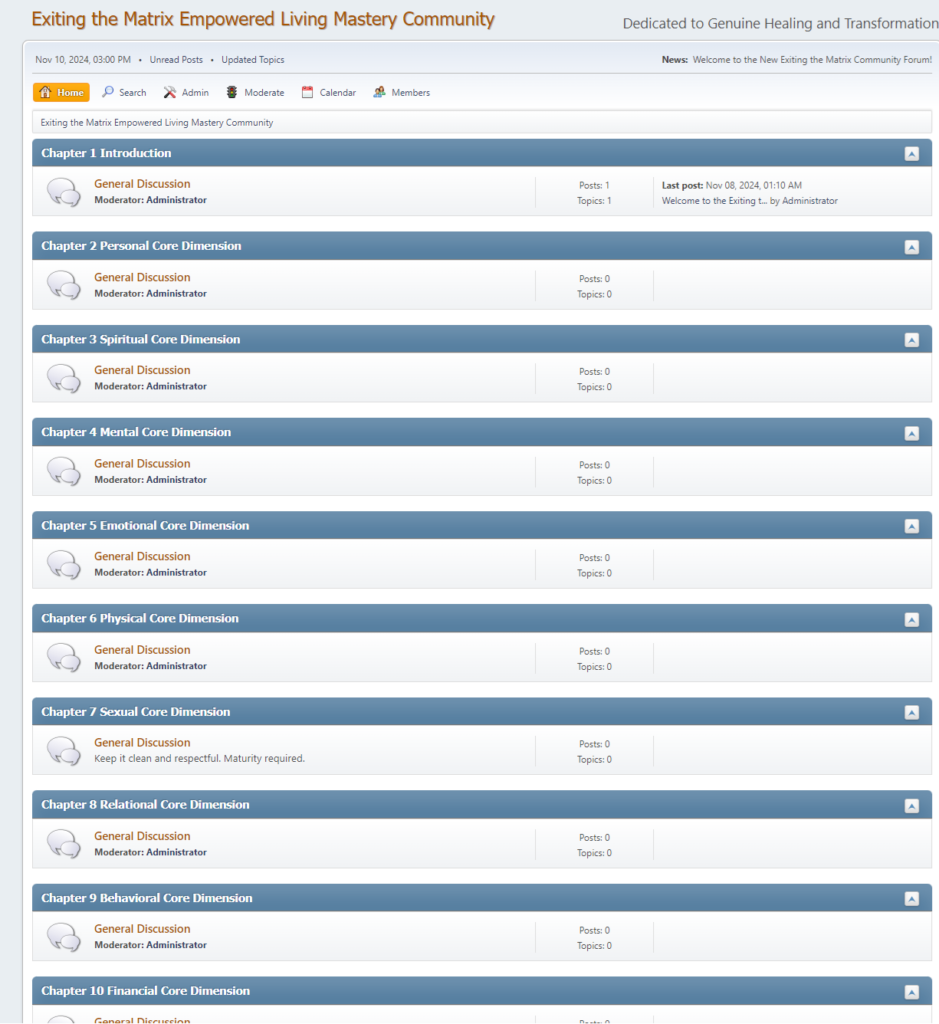
Task: Click the breadcrumb community name
Action: pyautogui.click(x=157, y=123)
